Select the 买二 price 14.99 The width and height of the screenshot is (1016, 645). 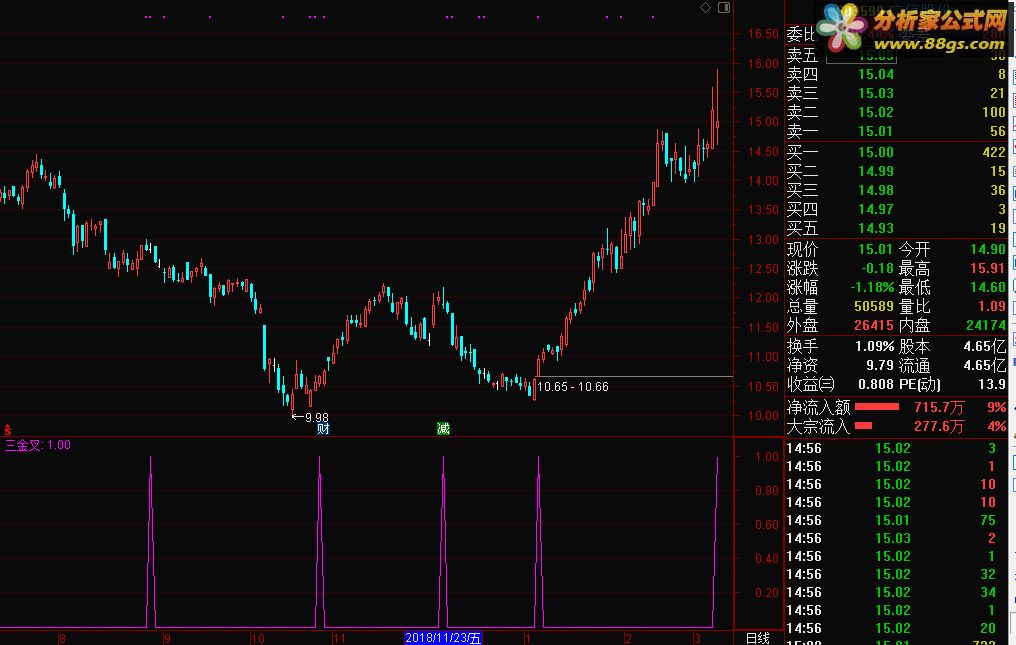pyautogui.click(x=876, y=171)
